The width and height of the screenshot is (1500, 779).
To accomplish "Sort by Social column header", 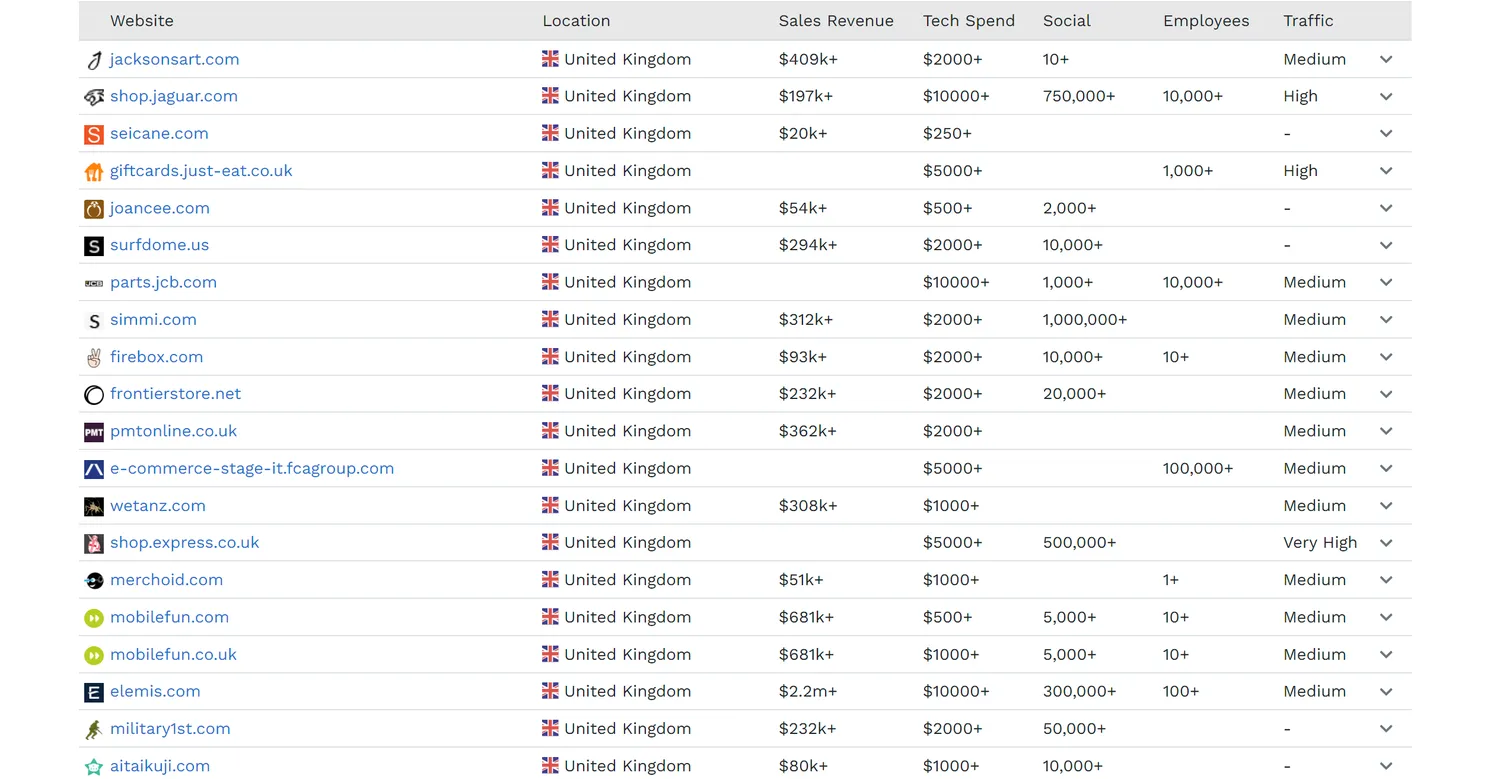I will point(1067,21).
